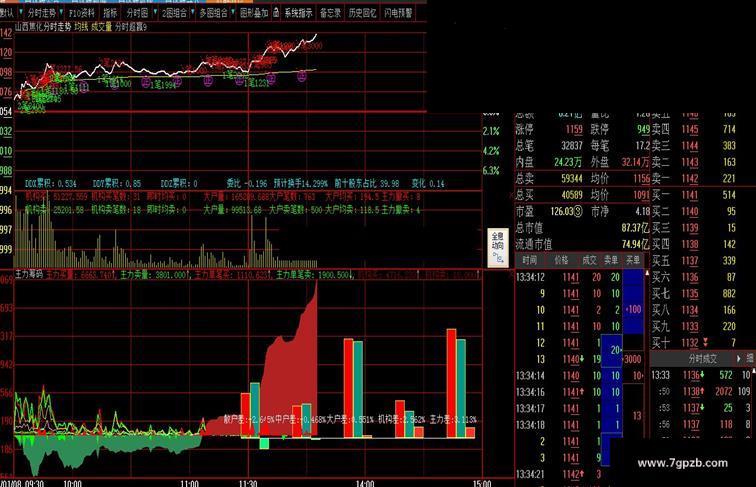
Task: Open the dropdown arrow after 分时走势
Action: (x=61, y=12)
